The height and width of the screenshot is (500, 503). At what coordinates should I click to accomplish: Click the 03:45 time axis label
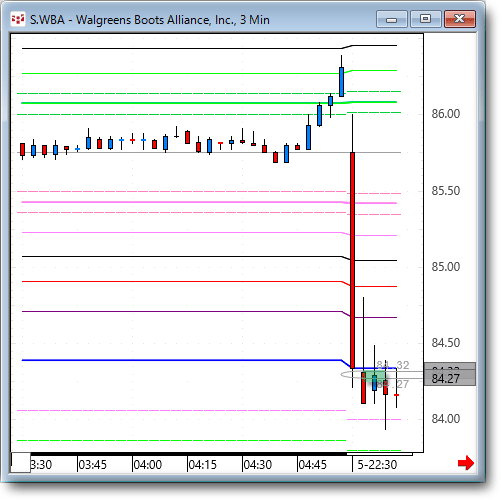[x=93, y=464]
